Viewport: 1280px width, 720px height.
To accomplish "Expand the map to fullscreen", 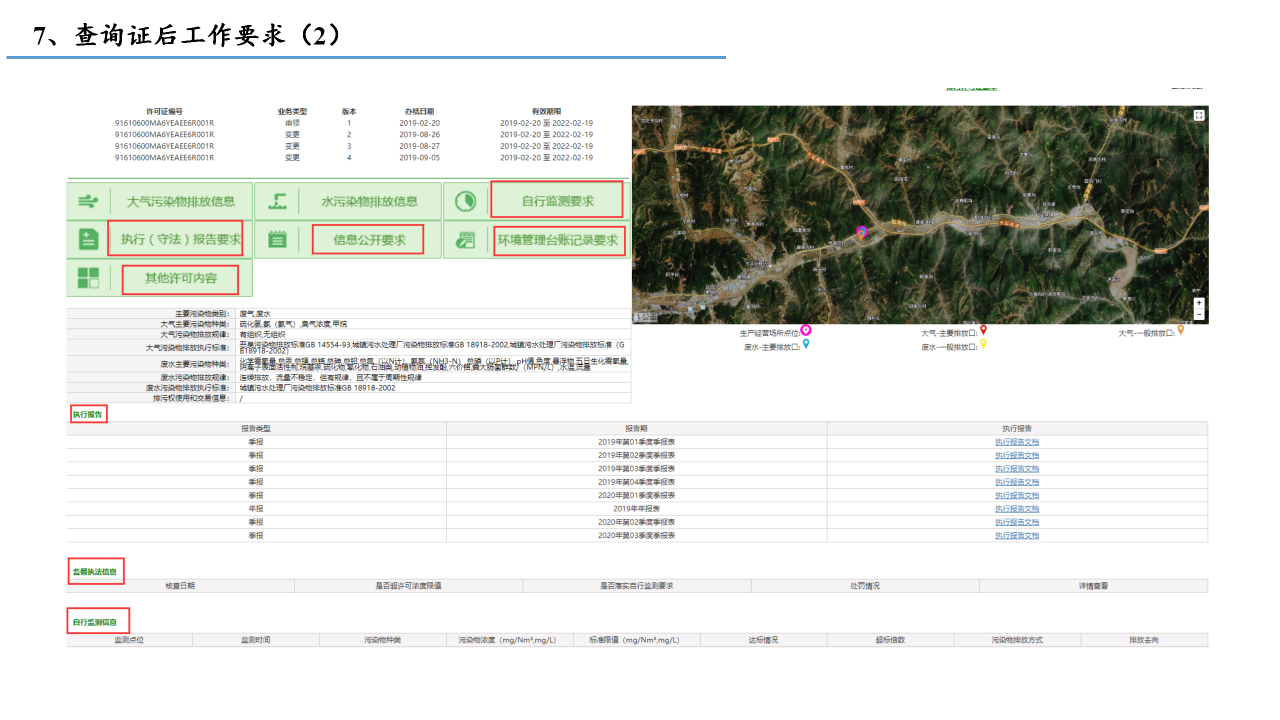I will (1198, 115).
